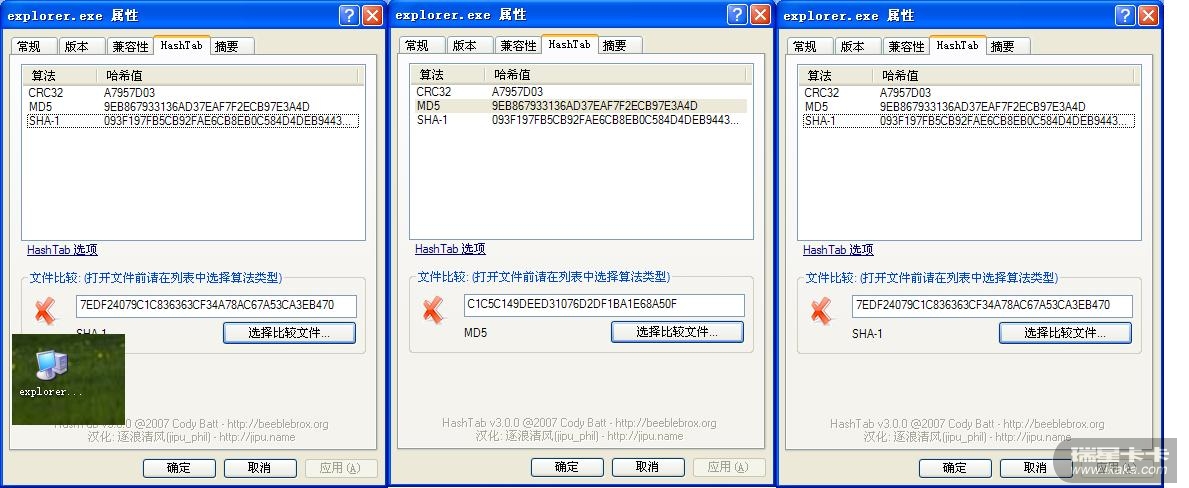Screen dimensions: 1189x488
Task: Open help question mark in left dialog
Action: 349,15
